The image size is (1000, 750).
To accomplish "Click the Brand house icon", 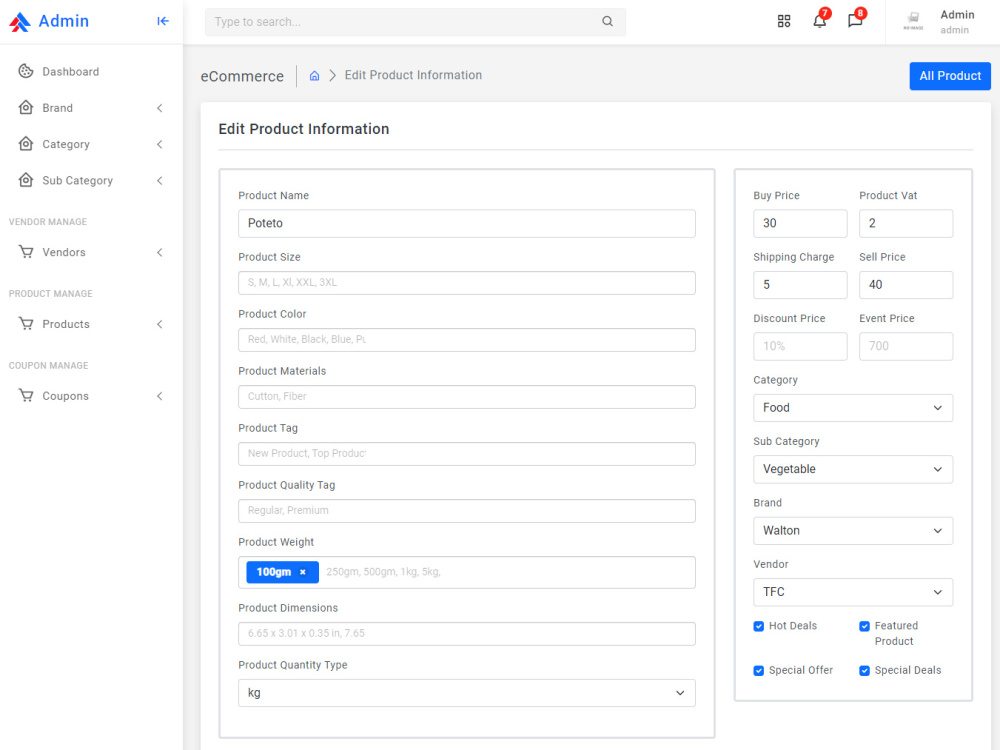I will pos(26,107).
